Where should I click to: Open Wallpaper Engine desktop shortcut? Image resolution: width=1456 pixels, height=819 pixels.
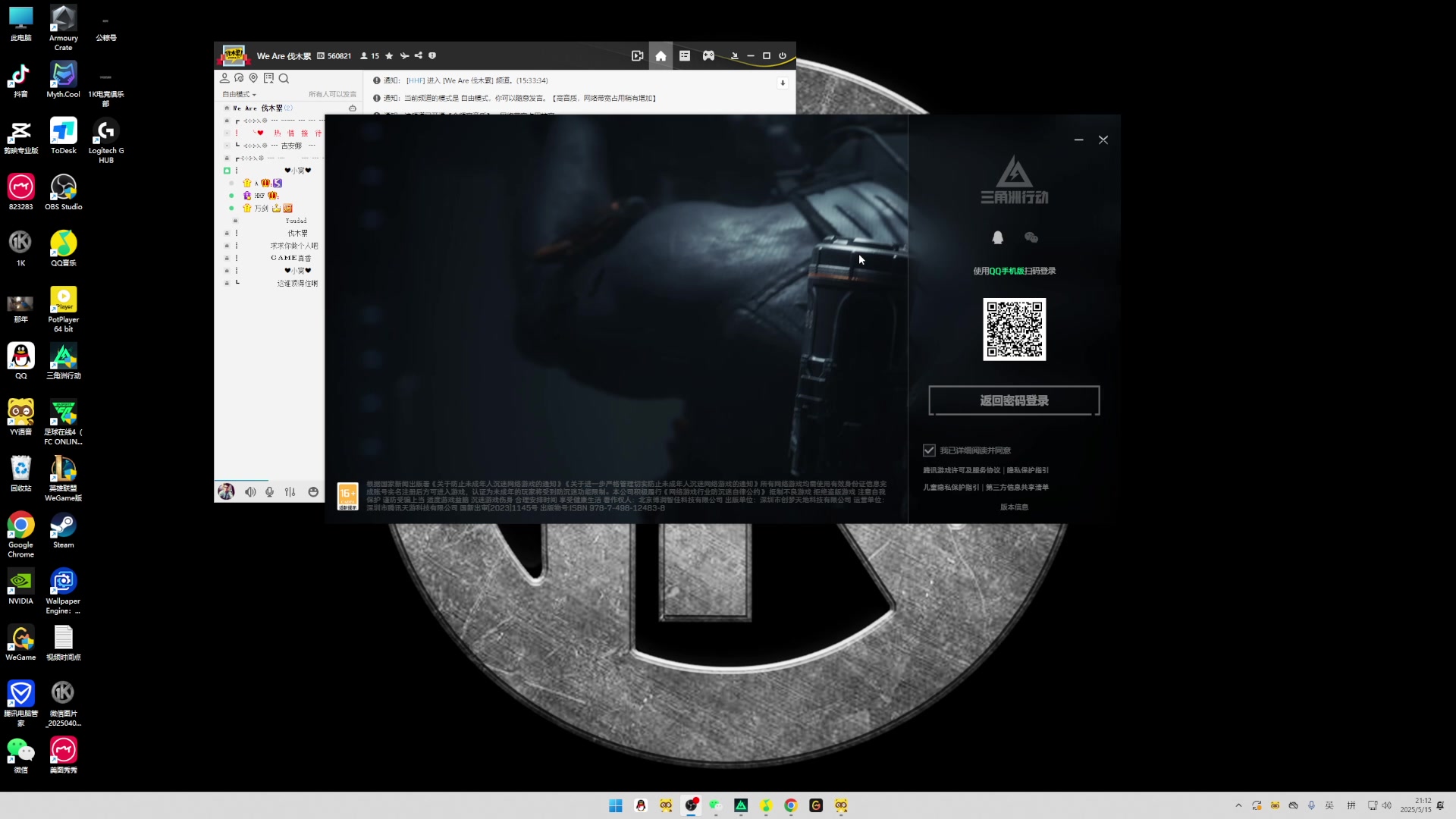tap(63, 591)
